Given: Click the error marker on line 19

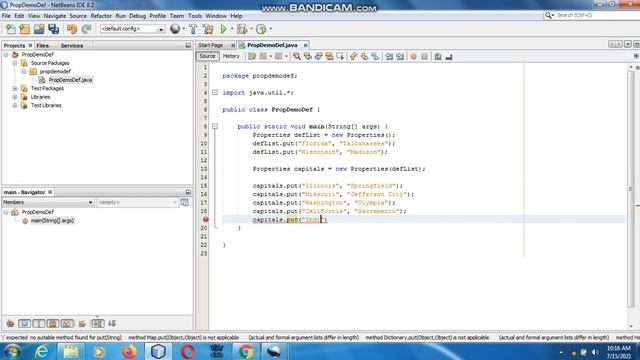Looking at the screenshot, I should 205,220.
